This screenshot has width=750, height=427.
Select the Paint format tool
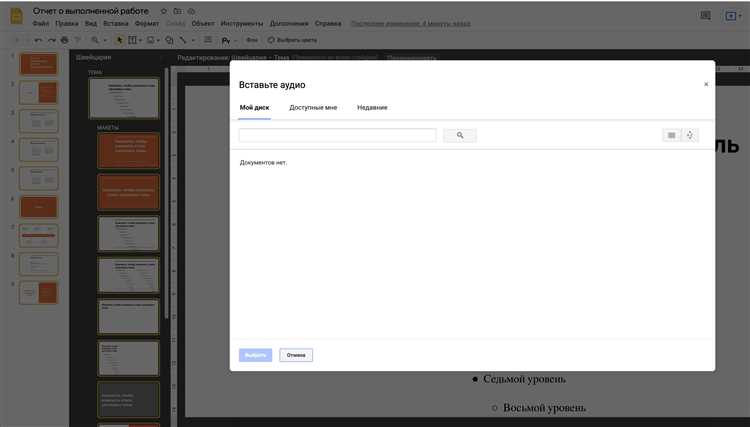click(x=78, y=41)
